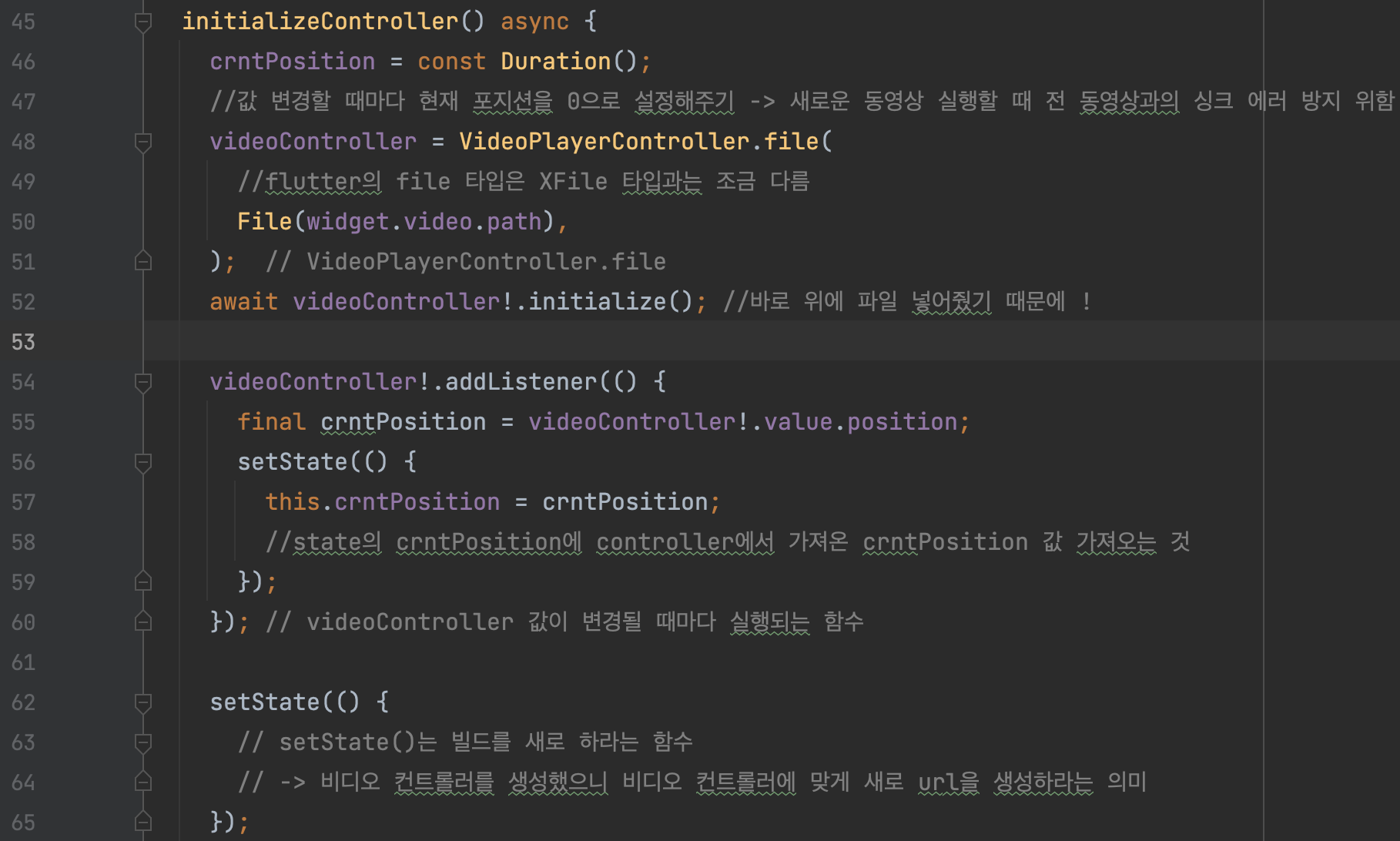This screenshot has height=841, width=1400.
Task: Click setState call on line 56
Action: (x=293, y=462)
